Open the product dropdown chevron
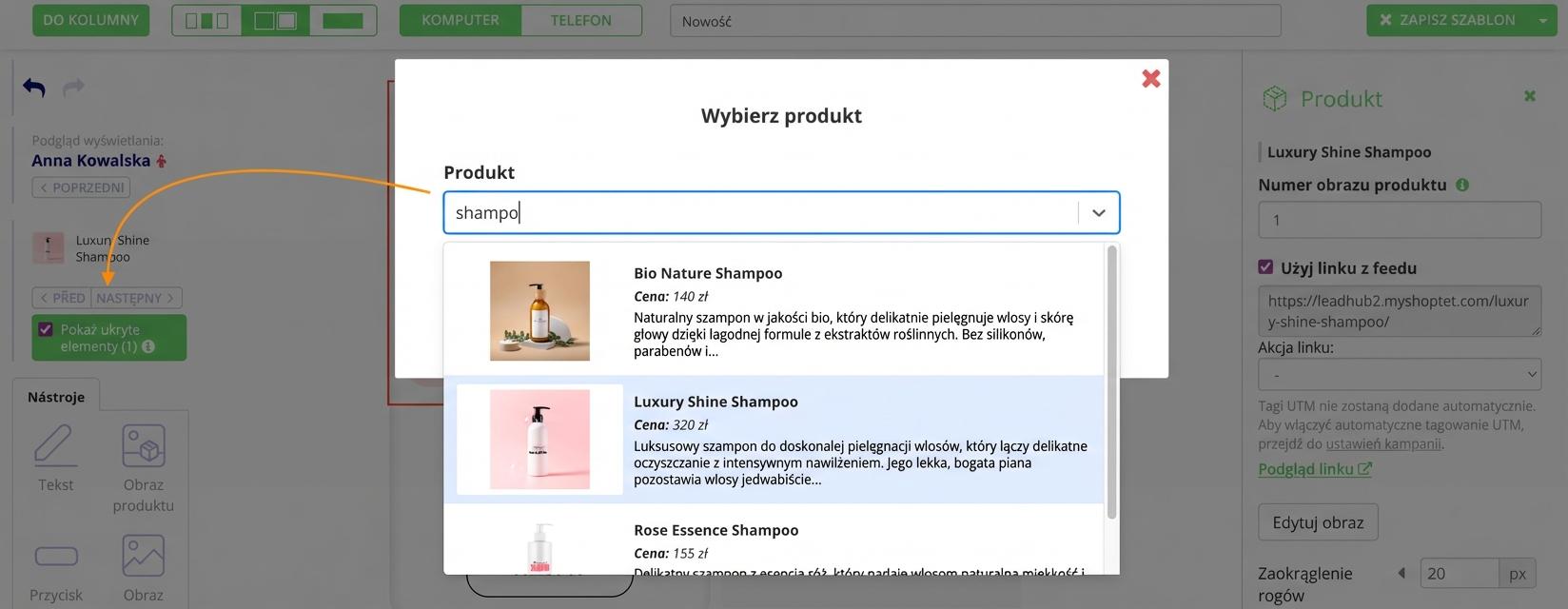1568x609 pixels. [x=1099, y=213]
